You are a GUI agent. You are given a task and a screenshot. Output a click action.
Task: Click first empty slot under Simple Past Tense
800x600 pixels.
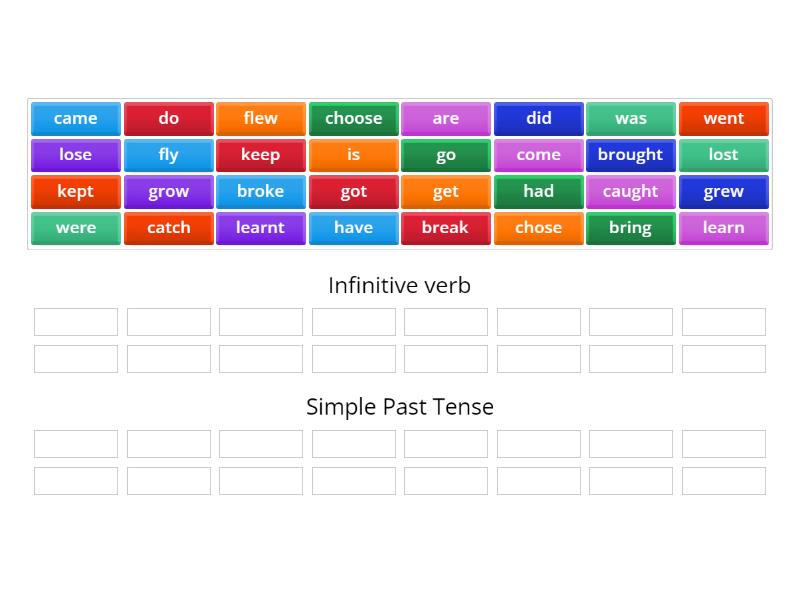tap(76, 444)
